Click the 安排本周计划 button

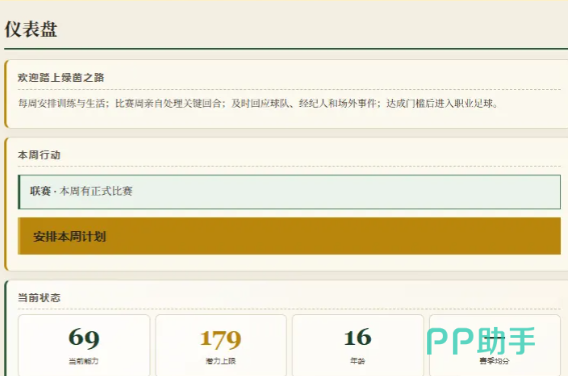click(289, 236)
